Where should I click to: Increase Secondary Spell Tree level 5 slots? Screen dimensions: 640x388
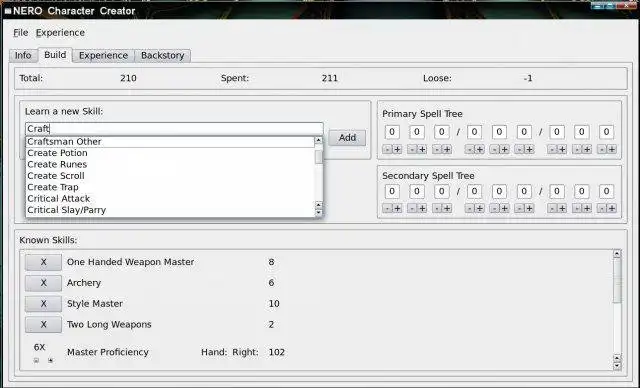tap(504, 208)
